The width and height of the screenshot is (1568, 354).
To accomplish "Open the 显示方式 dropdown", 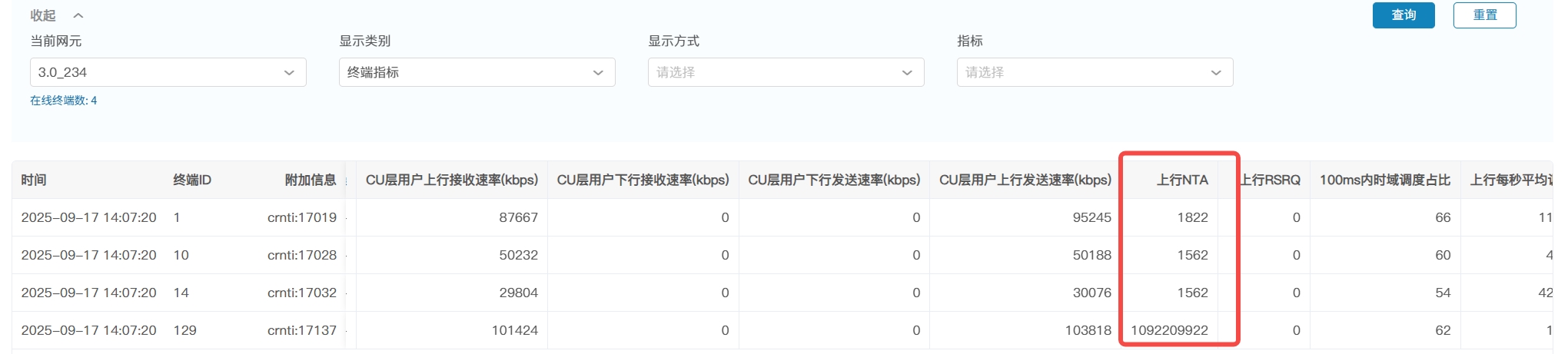I will (786, 72).
